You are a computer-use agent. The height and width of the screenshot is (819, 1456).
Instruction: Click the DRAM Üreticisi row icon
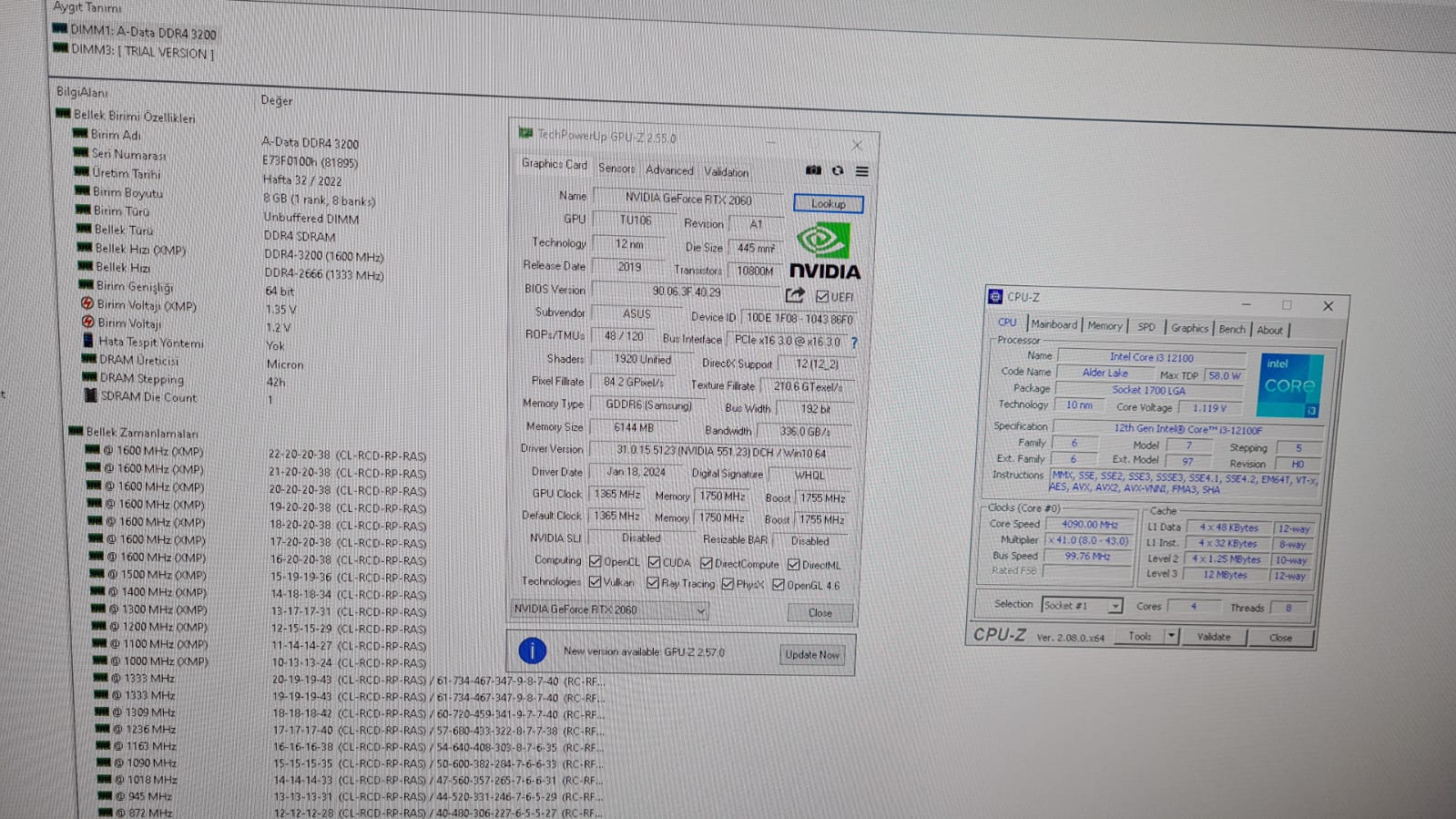tap(89, 358)
